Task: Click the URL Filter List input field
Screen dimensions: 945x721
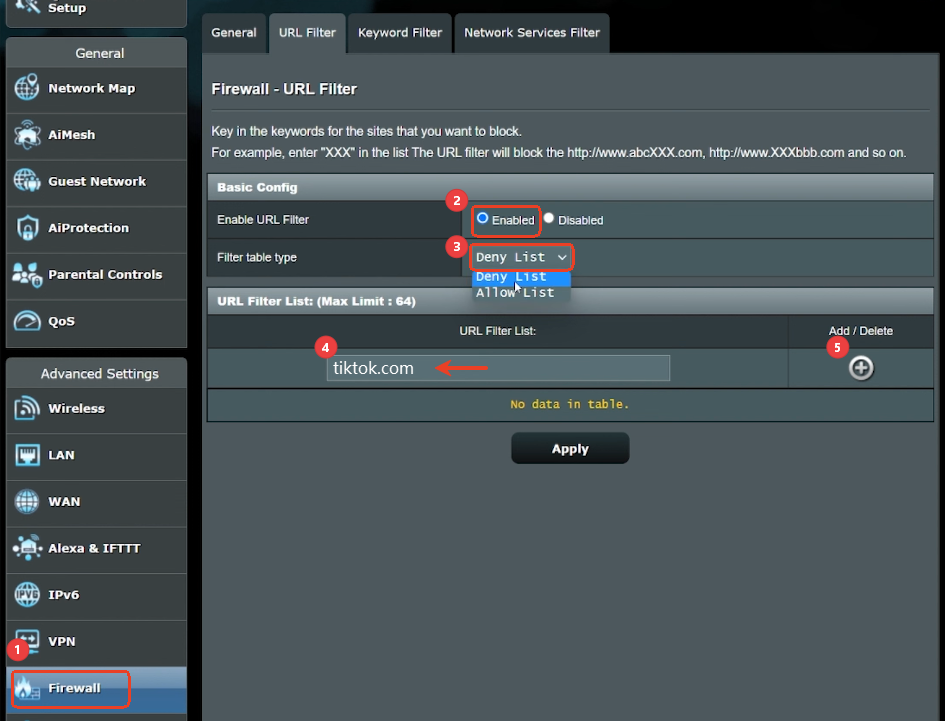Action: coord(498,367)
